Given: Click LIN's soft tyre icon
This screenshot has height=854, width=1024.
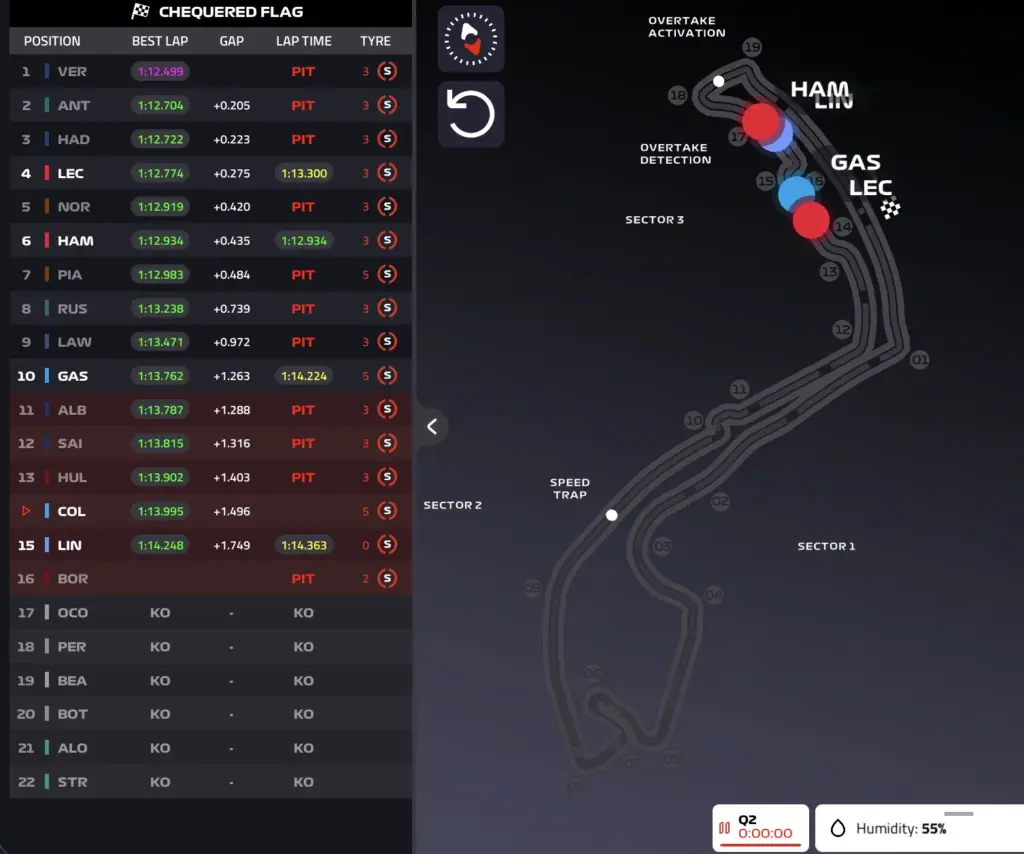Looking at the screenshot, I should coord(387,545).
